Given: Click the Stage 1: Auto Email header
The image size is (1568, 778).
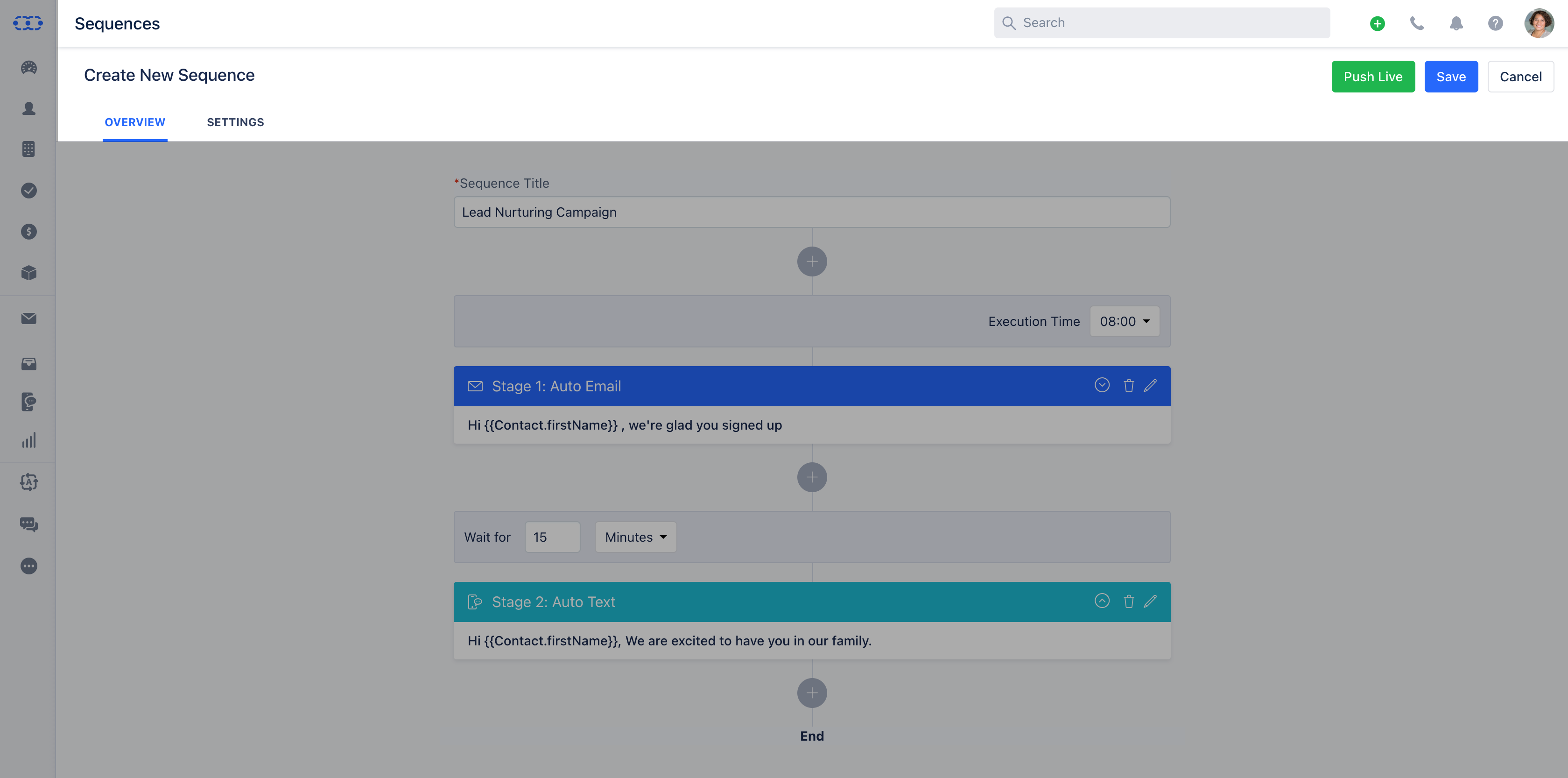Looking at the screenshot, I should click(811, 386).
